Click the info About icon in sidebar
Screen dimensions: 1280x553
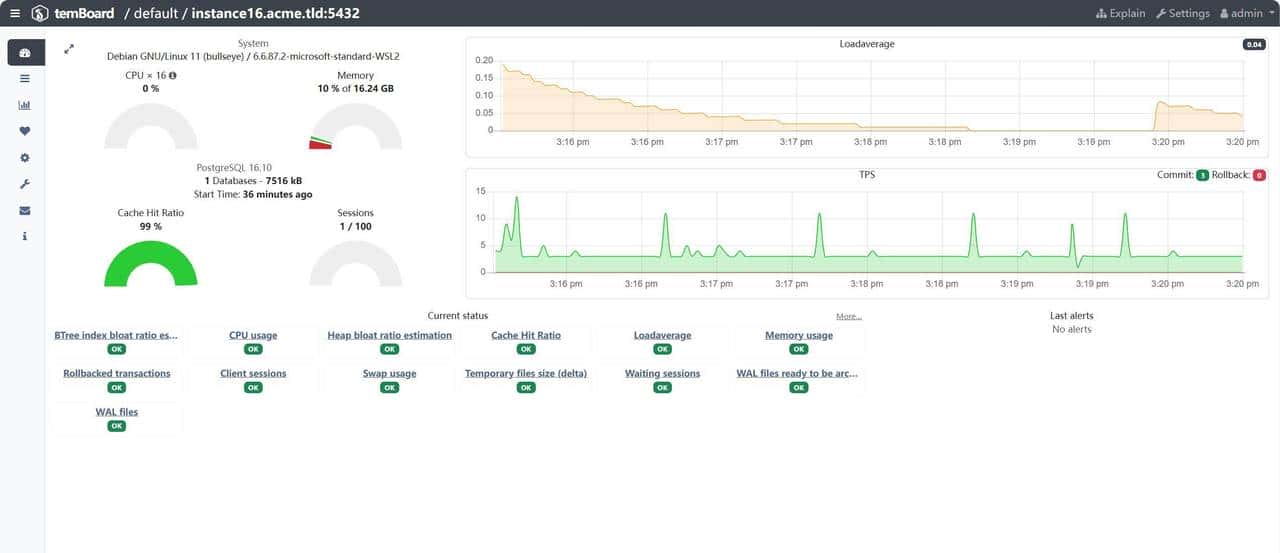point(25,237)
